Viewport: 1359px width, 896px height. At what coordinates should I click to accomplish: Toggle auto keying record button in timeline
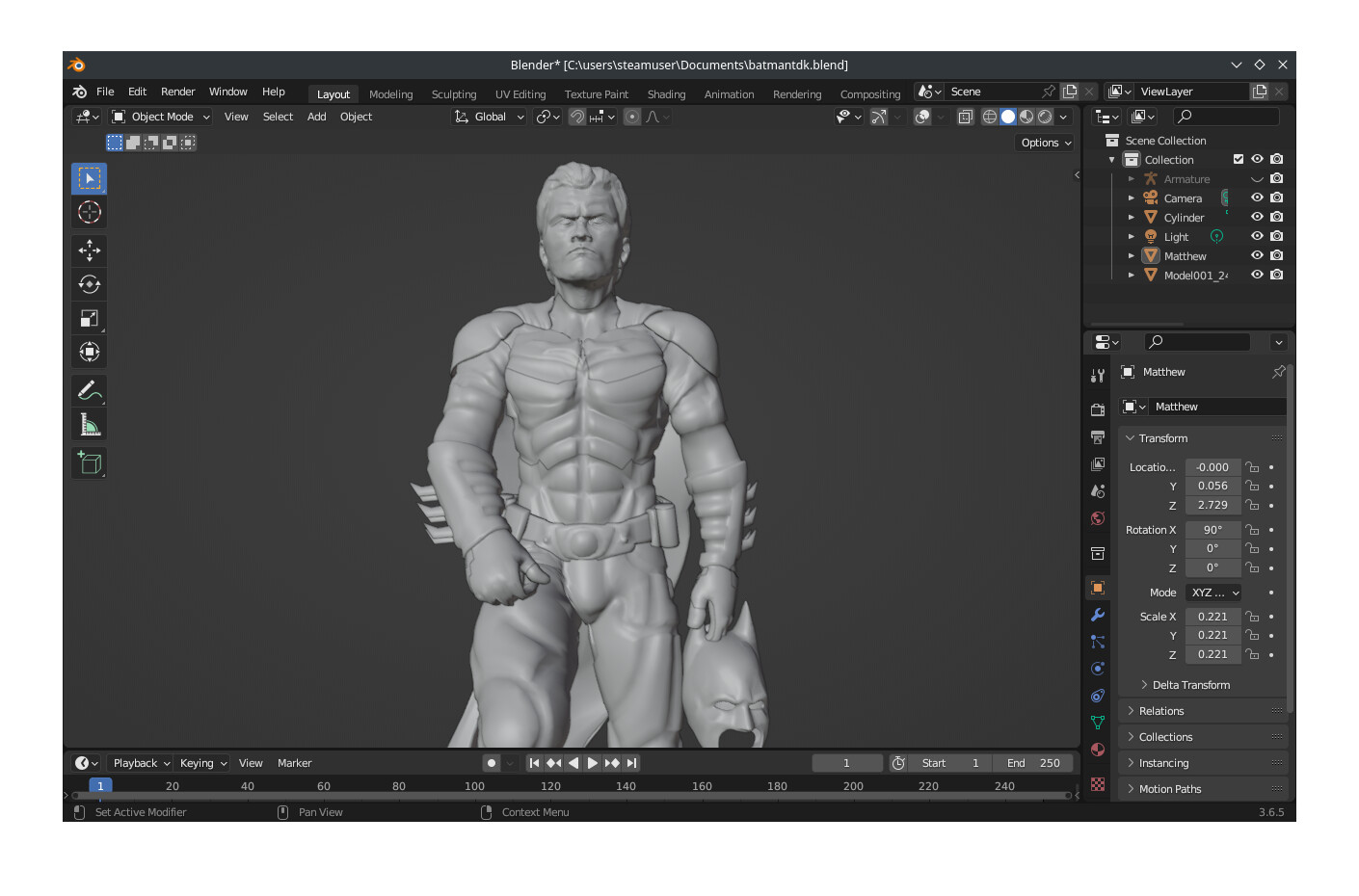tap(492, 763)
